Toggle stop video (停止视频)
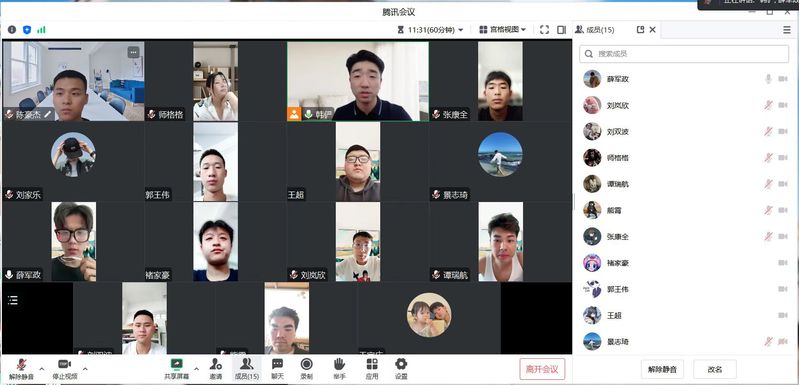 coord(65,369)
